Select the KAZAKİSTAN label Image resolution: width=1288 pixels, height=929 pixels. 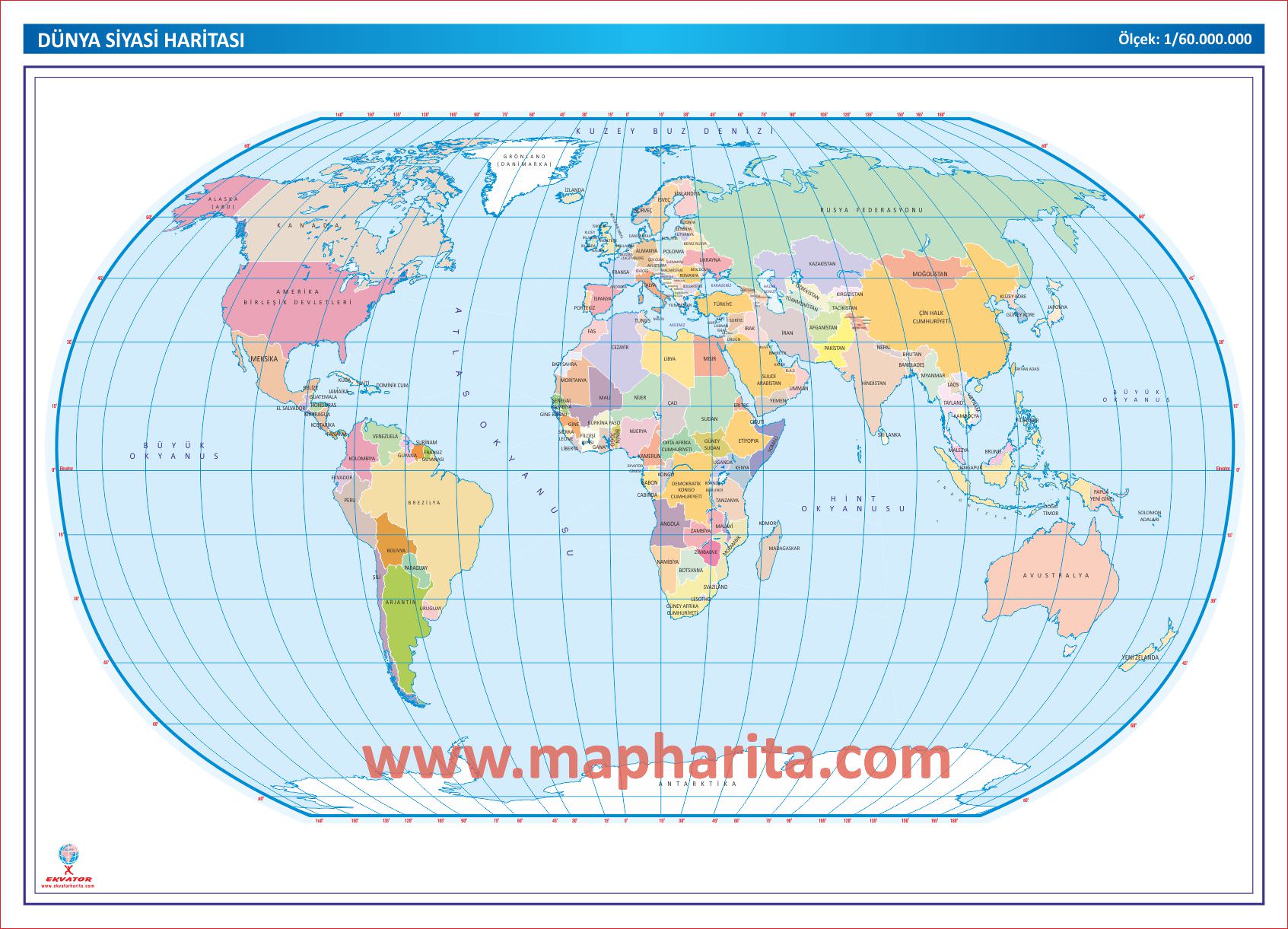tap(822, 264)
